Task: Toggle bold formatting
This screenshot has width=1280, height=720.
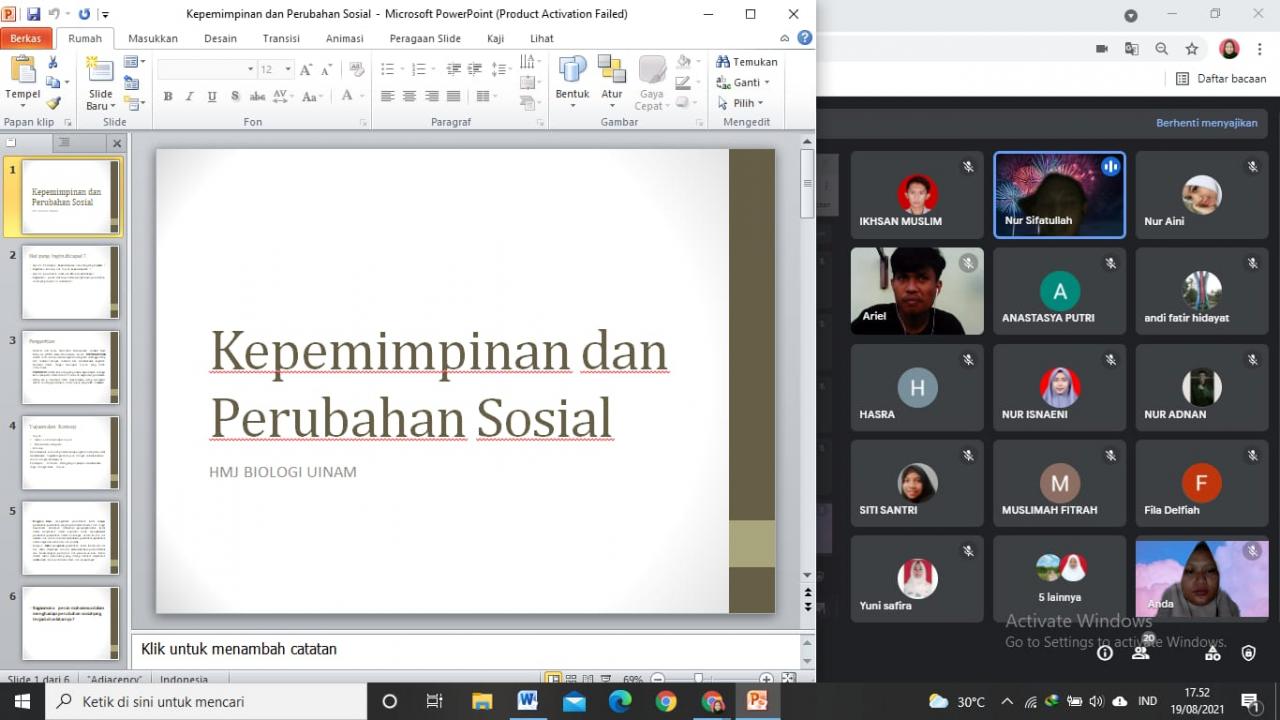Action: click(x=168, y=96)
